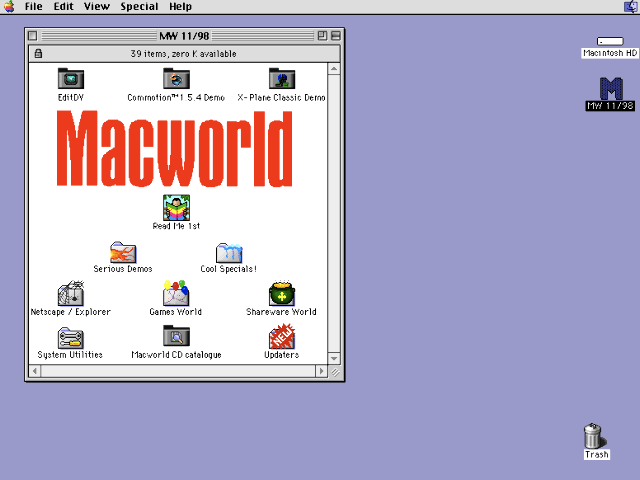
Task: Click '39 items, zero K available' text
Action: coord(183,53)
